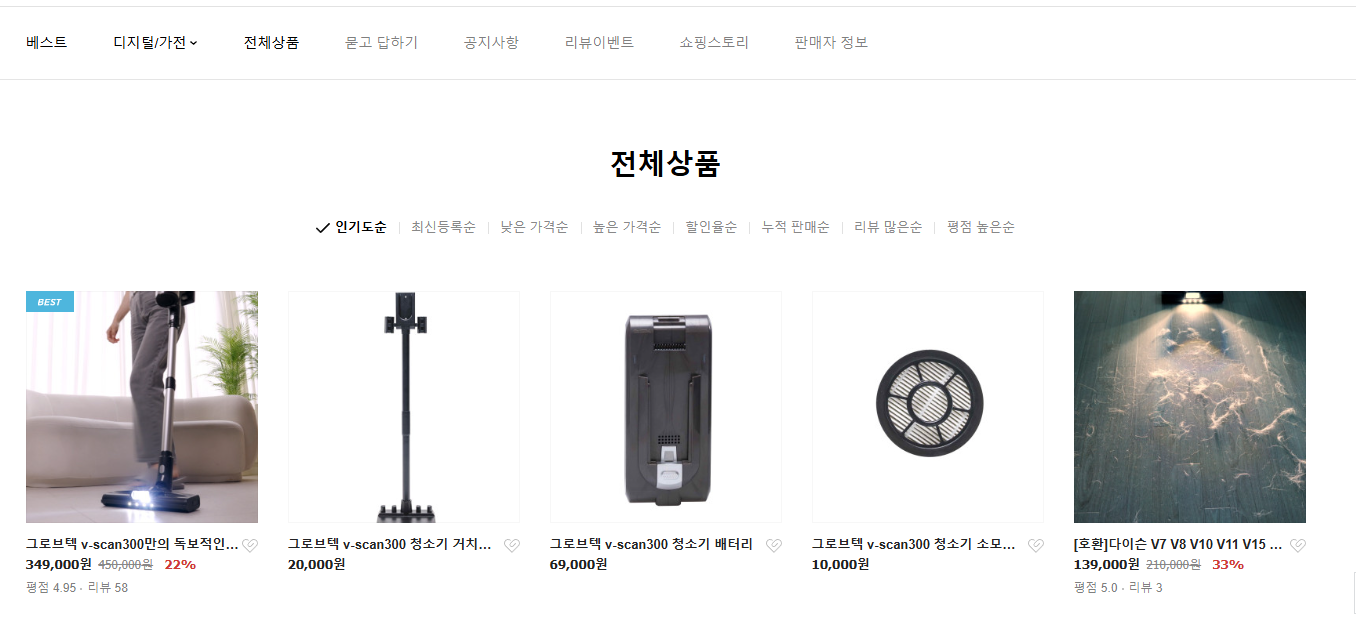Sort by 최신등록순
This screenshot has width=1356, height=633.
click(443, 227)
